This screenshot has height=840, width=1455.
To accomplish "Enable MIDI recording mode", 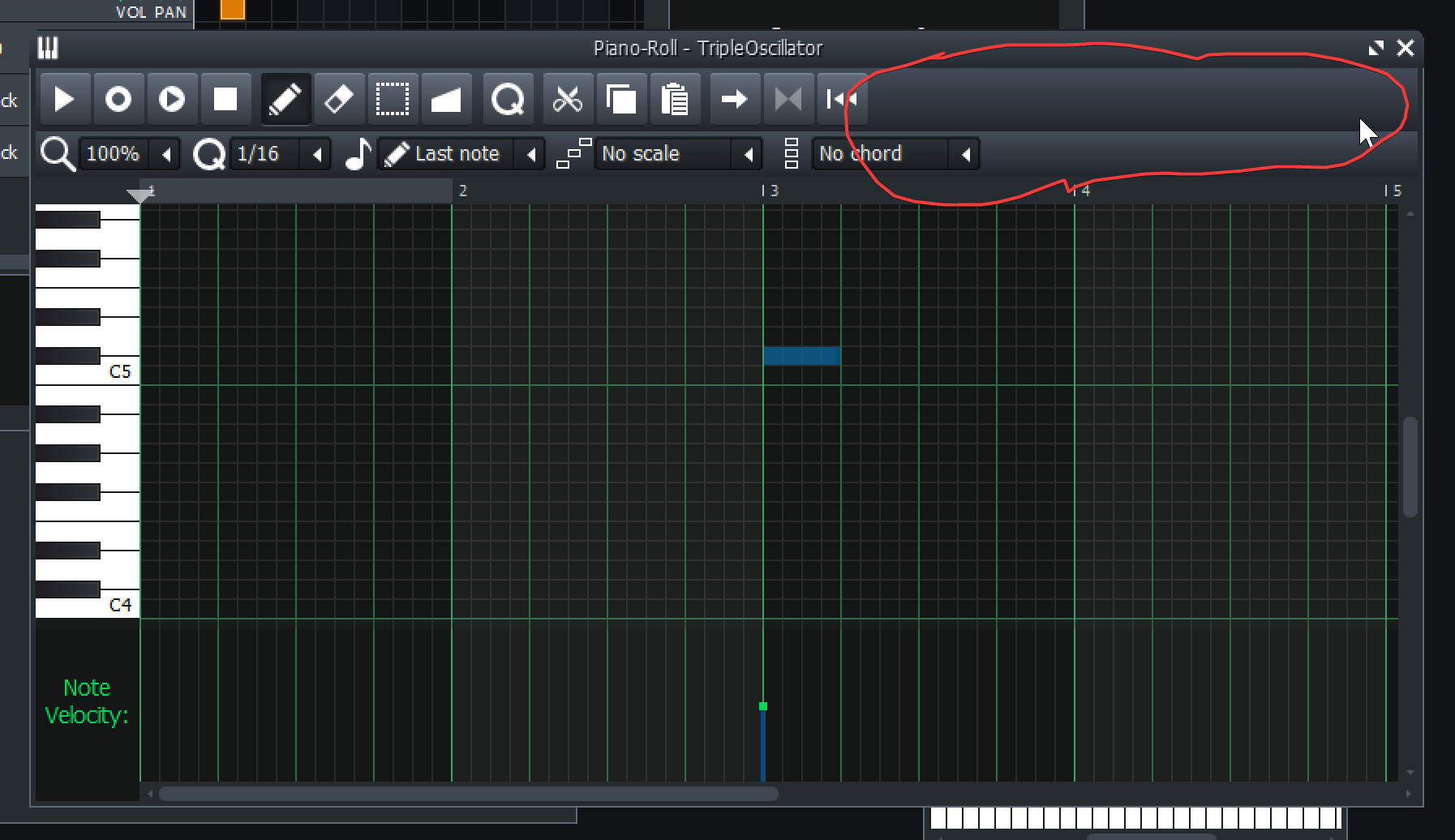I will [118, 99].
